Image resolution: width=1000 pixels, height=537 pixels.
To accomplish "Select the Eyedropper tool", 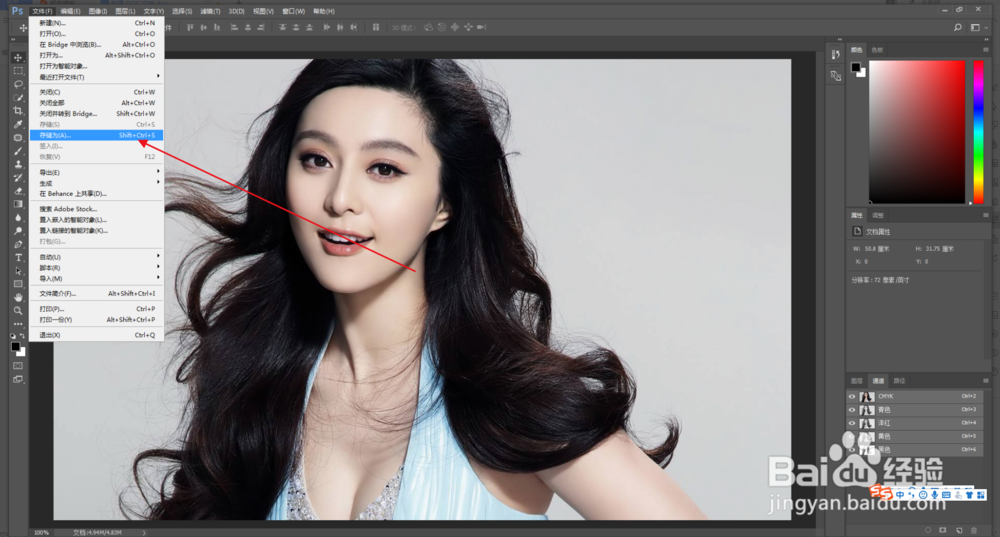I will click(x=18, y=124).
